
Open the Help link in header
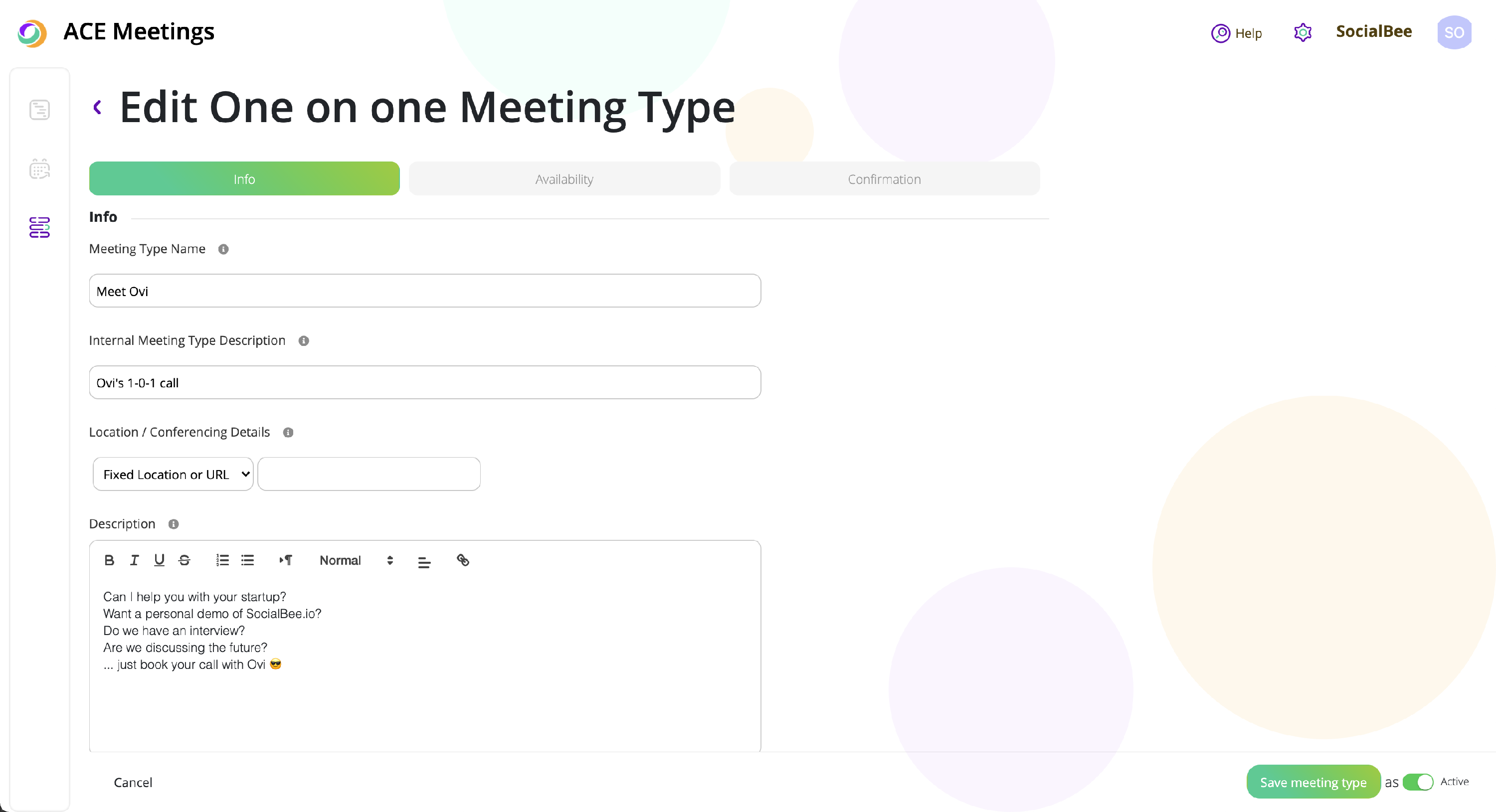tap(1237, 33)
